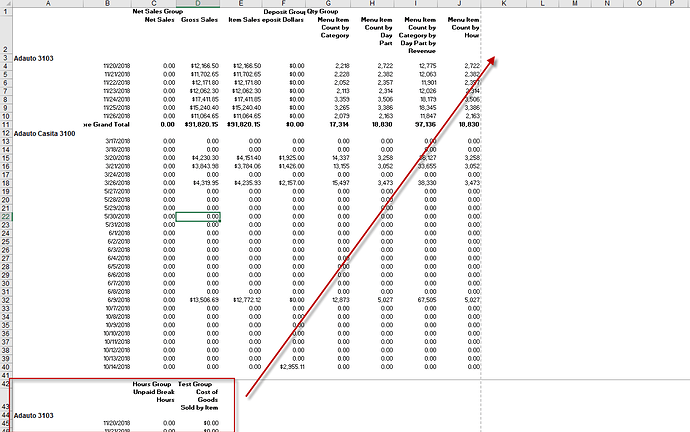Click date cell 6/9/2018
Image resolution: width=690 pixels, height=432 pixels.
click(x=119, y=300)
